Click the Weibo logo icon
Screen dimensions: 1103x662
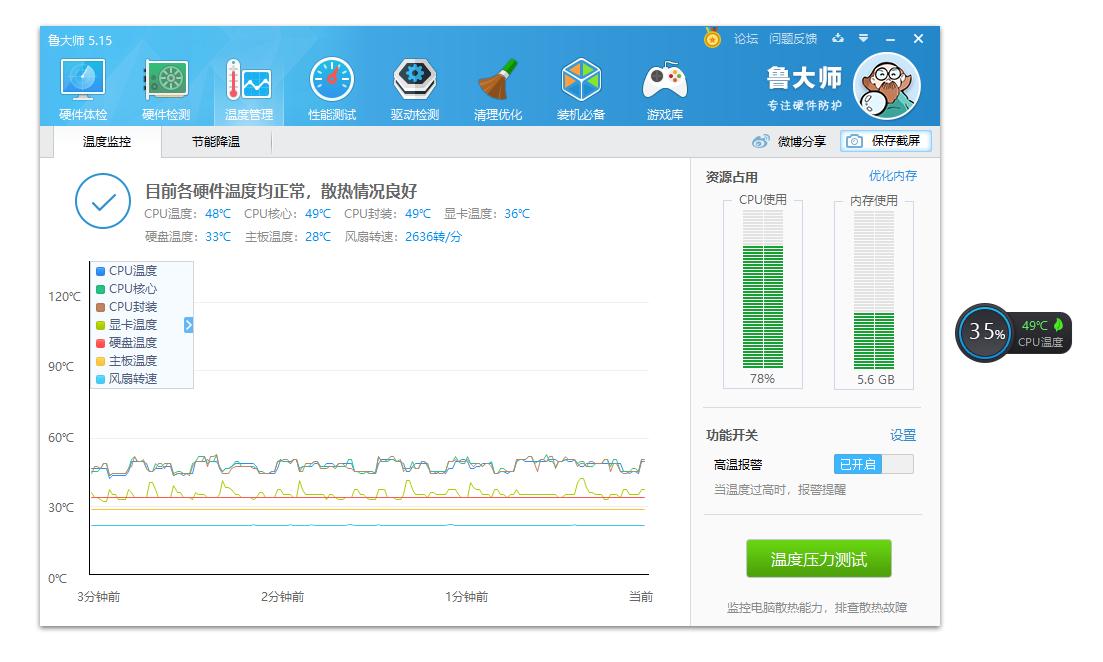coord(760,141)
